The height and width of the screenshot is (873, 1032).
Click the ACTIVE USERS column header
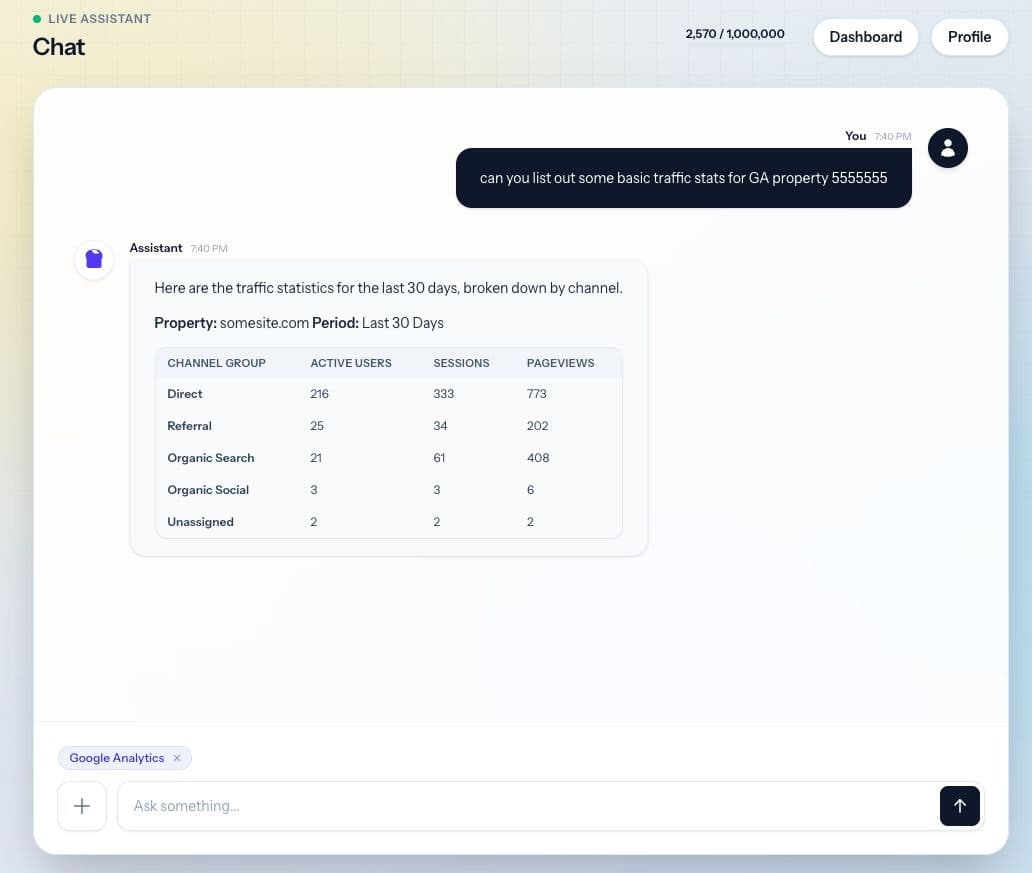tap(351, 363)
